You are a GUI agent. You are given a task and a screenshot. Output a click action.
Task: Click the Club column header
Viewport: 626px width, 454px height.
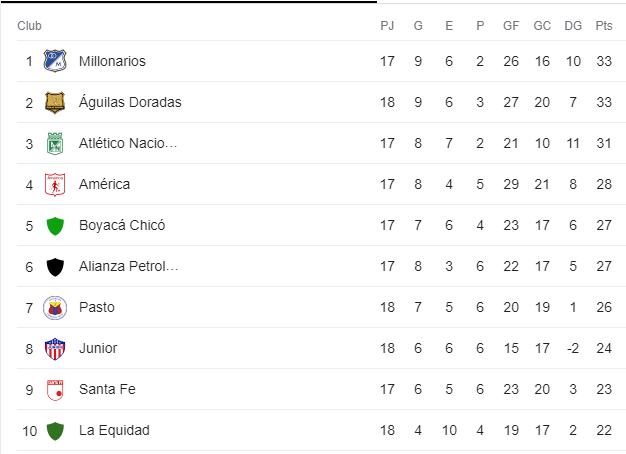pyautogui.click(x=29, y=26)
